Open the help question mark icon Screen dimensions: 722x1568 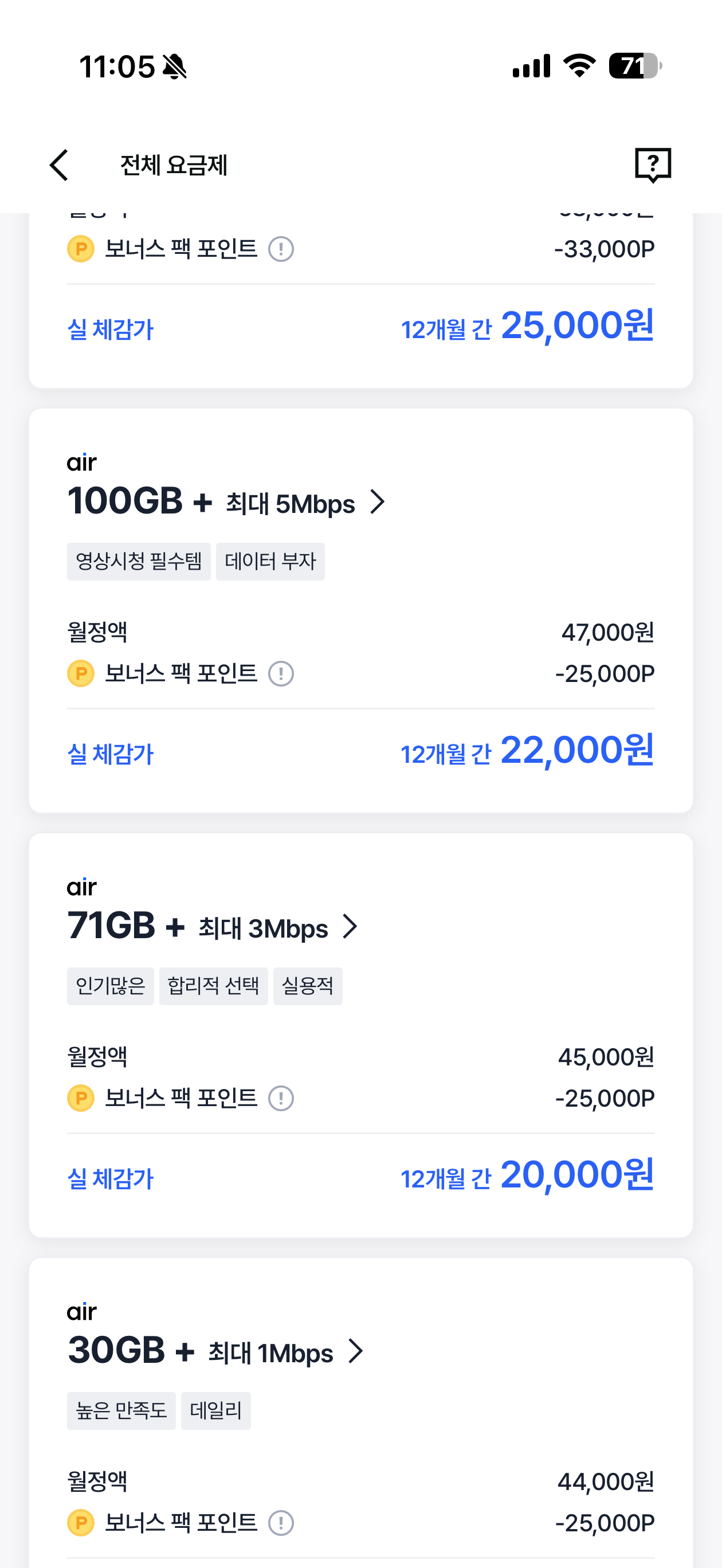click(653, 164)
